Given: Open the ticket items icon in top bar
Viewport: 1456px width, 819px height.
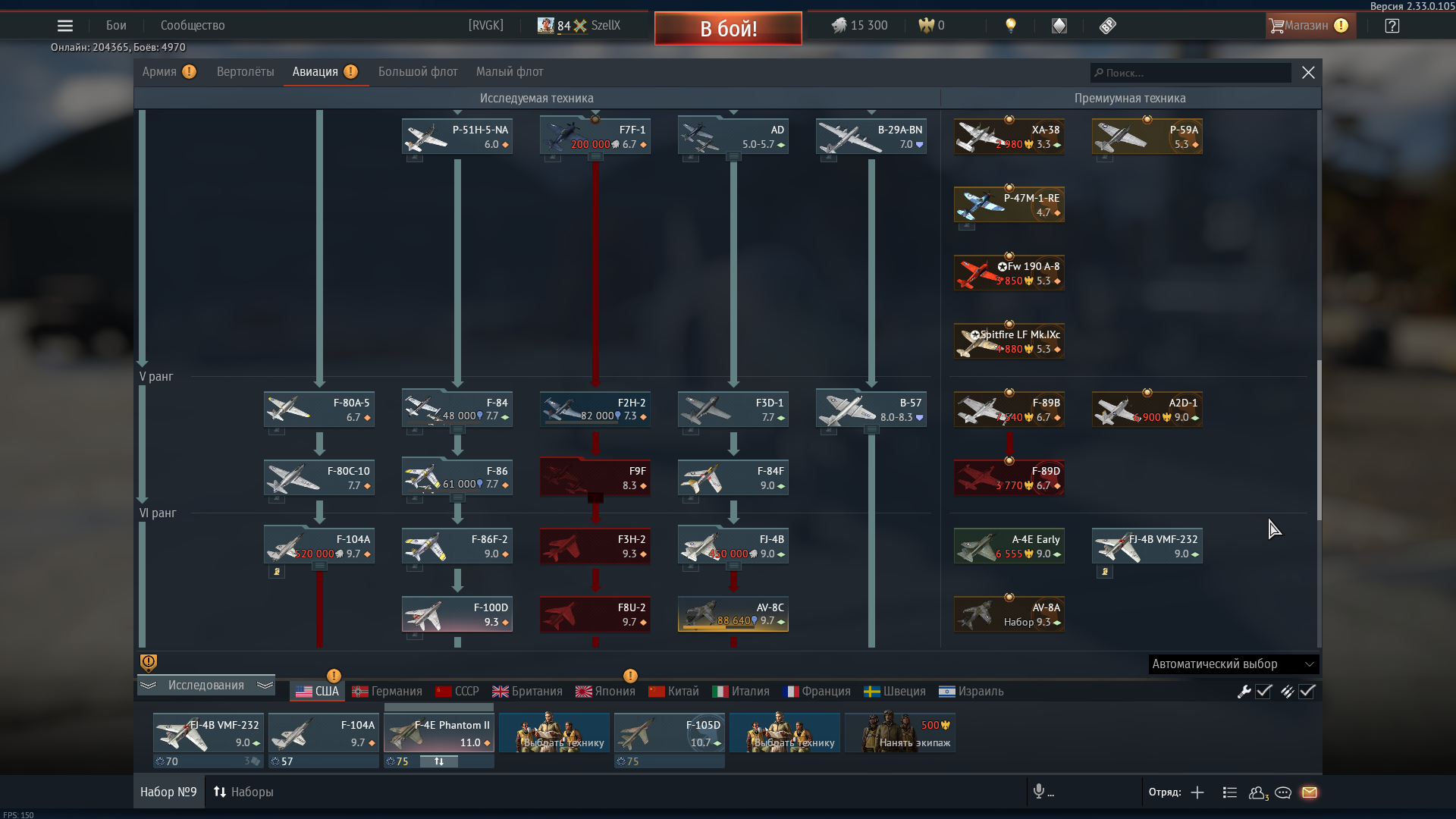Looking at the screenshot, I should pos(1108,26).
